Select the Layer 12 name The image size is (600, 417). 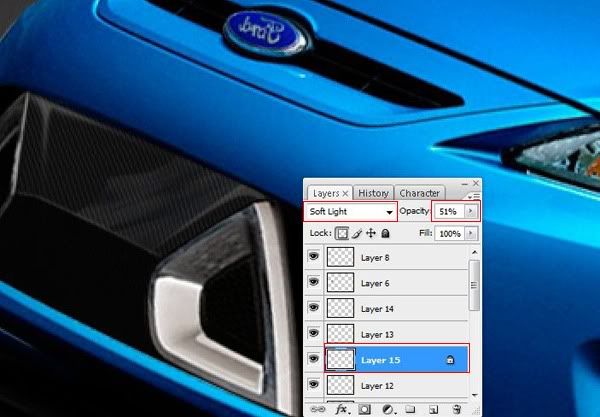[377, 386]
